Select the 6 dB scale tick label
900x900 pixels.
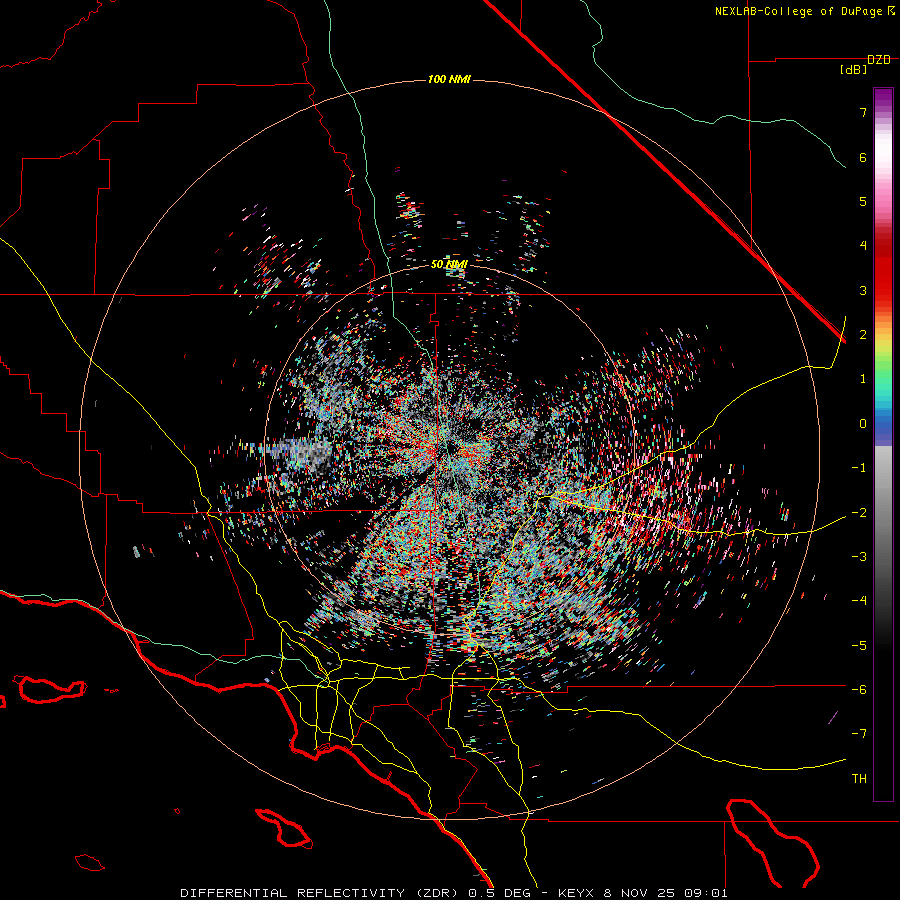pyautogui.click(x=863, y=157)
